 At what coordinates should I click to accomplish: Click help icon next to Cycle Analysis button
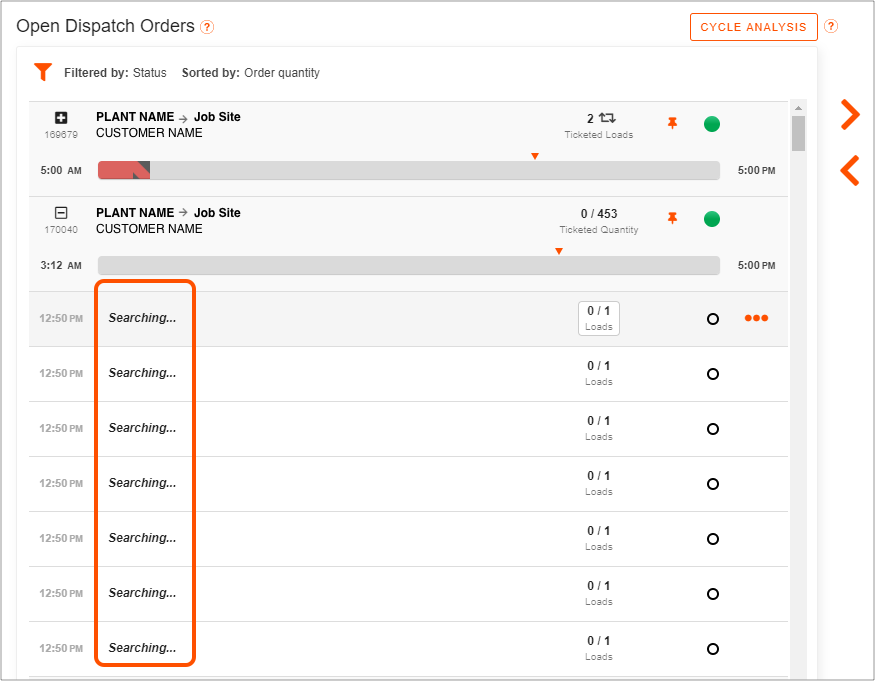[x=831, y=26]
